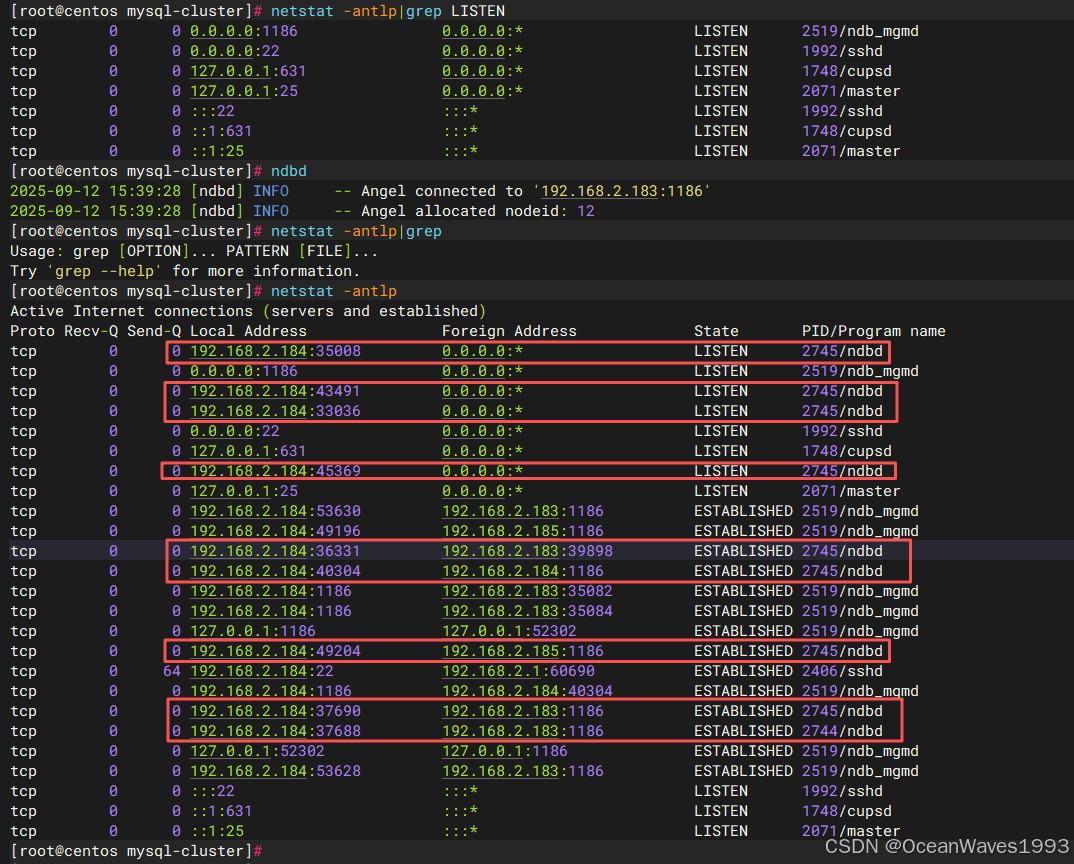Viewport: 1074px width, 864px height.
Task: Click address '192.168.2.183:1186' in Angel connected line
Action: click(621, 191)
